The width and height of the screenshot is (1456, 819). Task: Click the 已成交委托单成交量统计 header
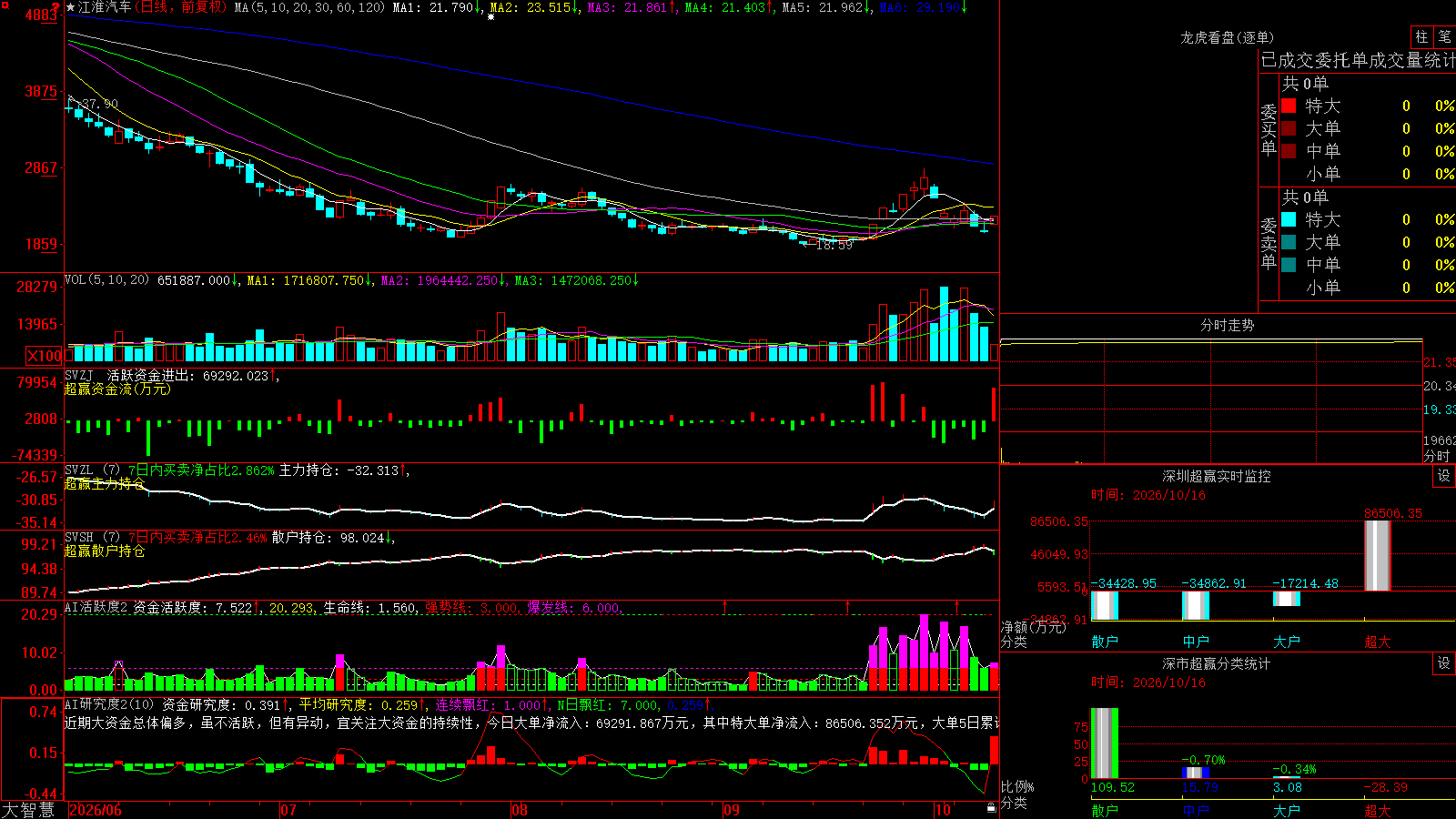pos(1358,60)
